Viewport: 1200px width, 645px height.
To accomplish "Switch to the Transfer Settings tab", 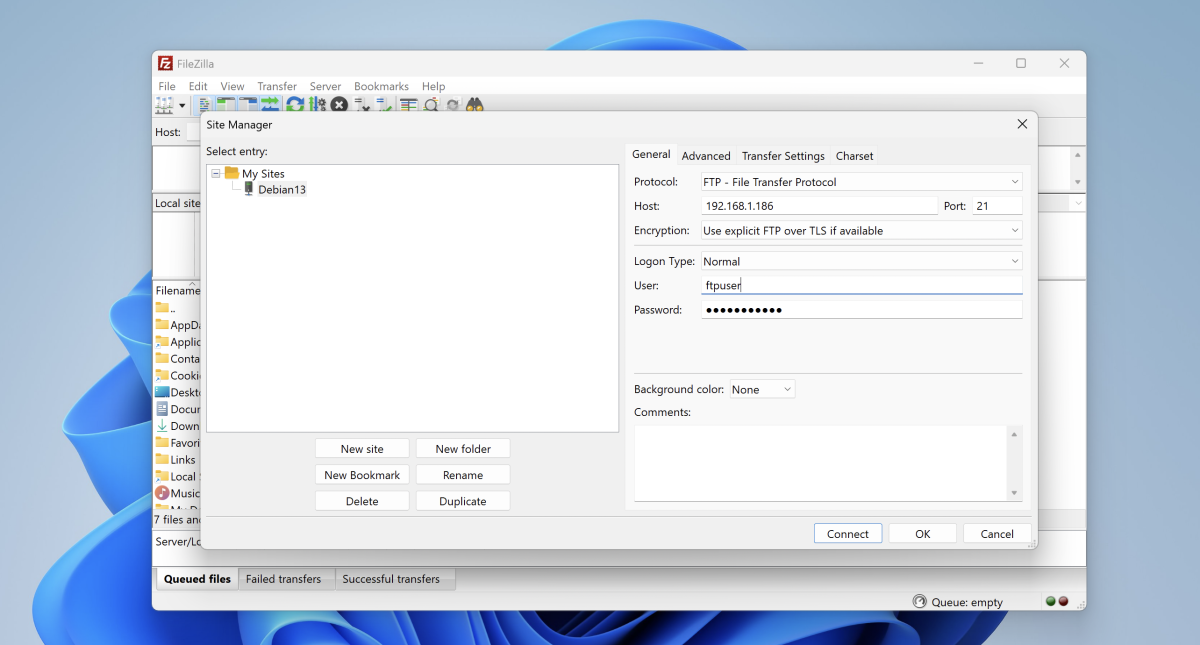I will pos(783,156).
